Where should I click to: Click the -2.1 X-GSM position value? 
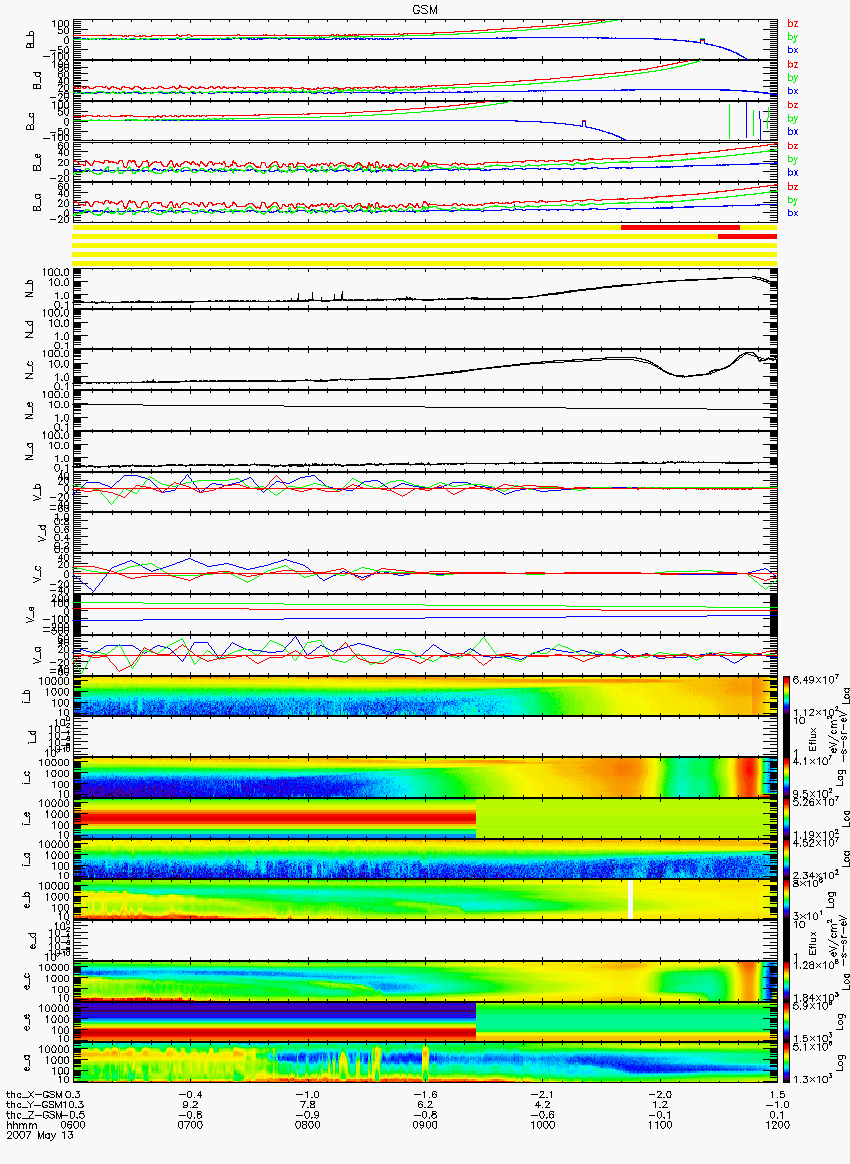click(x=543, y=1095)
